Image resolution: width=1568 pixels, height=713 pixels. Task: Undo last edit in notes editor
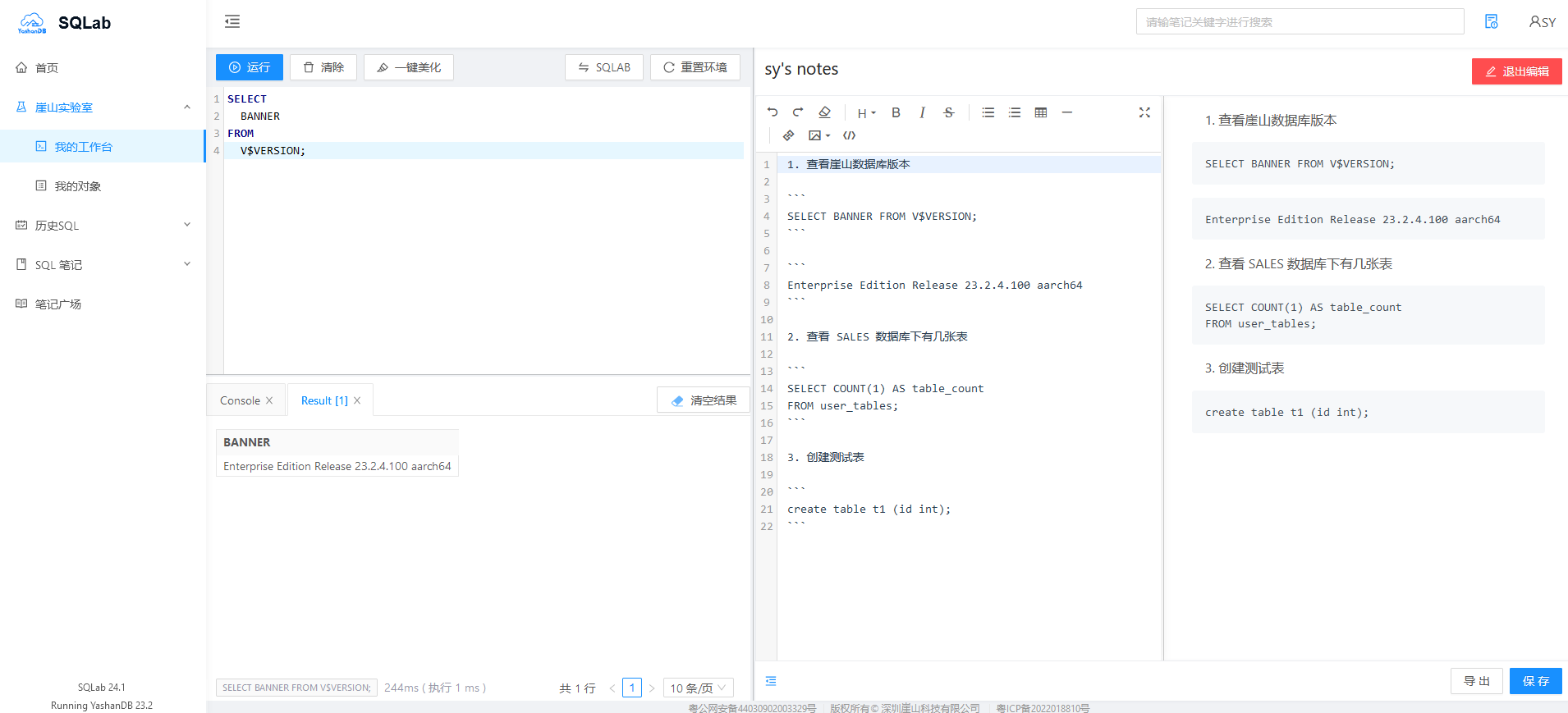coord(773,112)
